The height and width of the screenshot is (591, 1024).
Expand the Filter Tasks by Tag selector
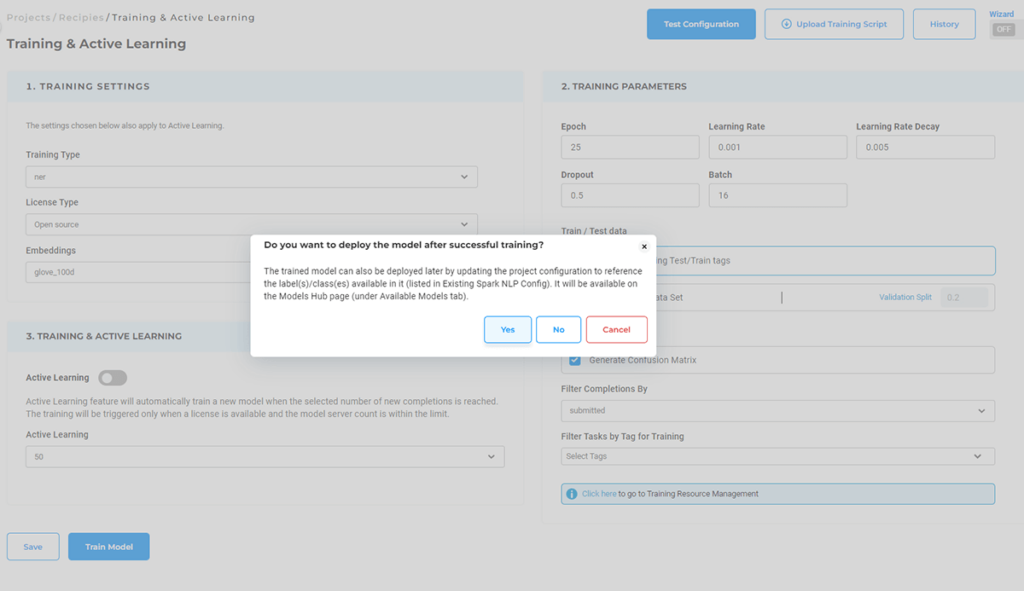pos(777,457)
